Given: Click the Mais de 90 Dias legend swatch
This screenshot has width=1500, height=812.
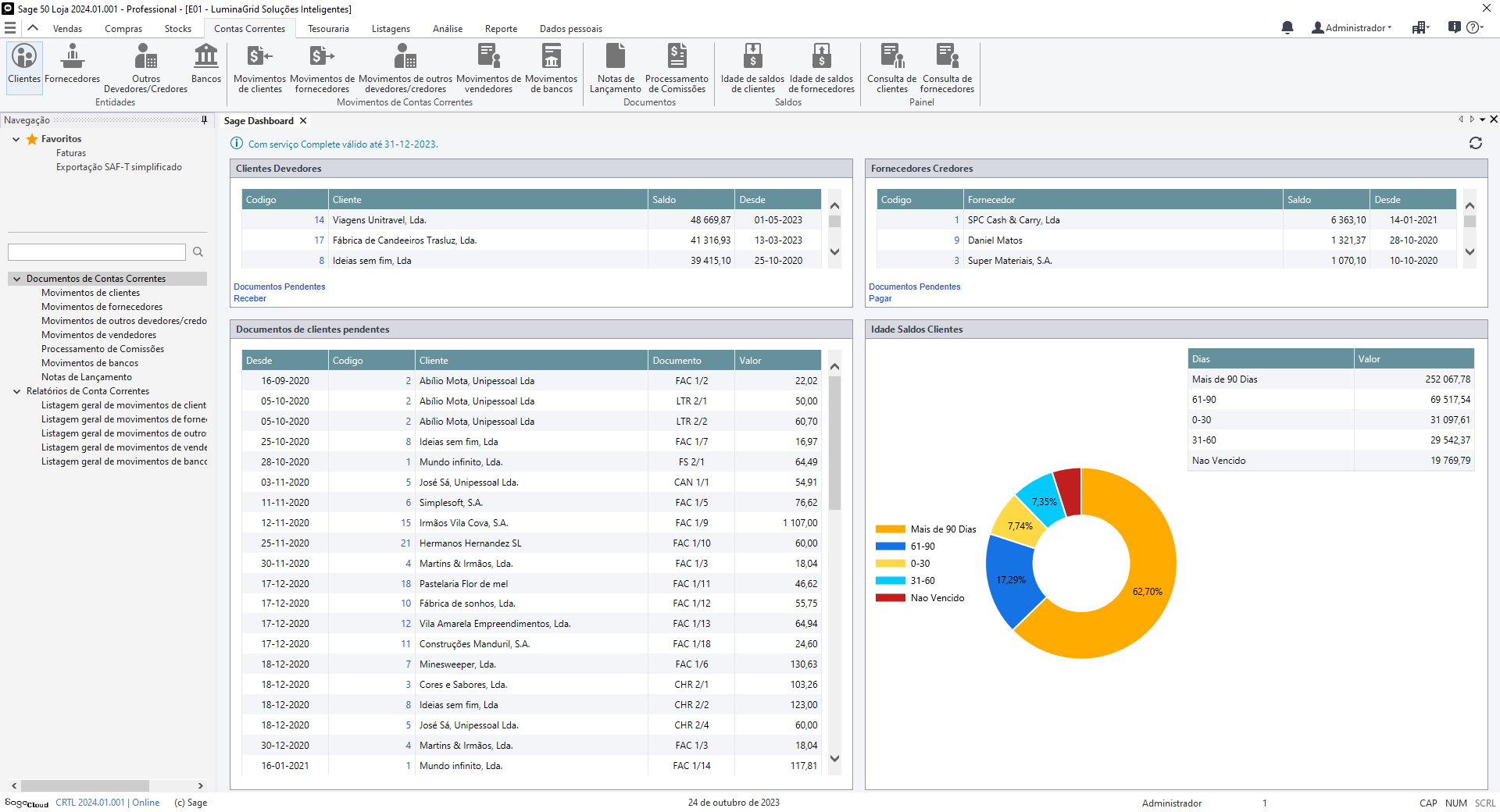Looking at the screenshot, I should (x=890, y=529).
